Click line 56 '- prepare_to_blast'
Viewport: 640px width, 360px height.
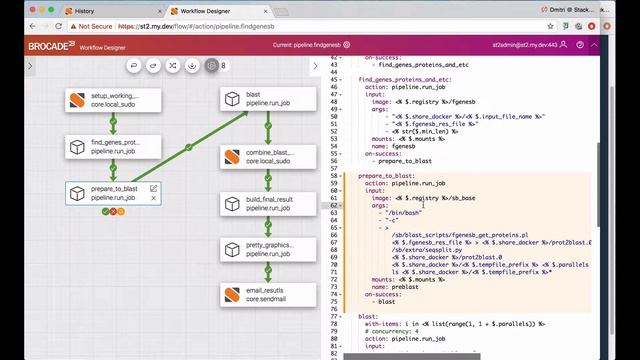pyautogui.click(x=402, y=161)
